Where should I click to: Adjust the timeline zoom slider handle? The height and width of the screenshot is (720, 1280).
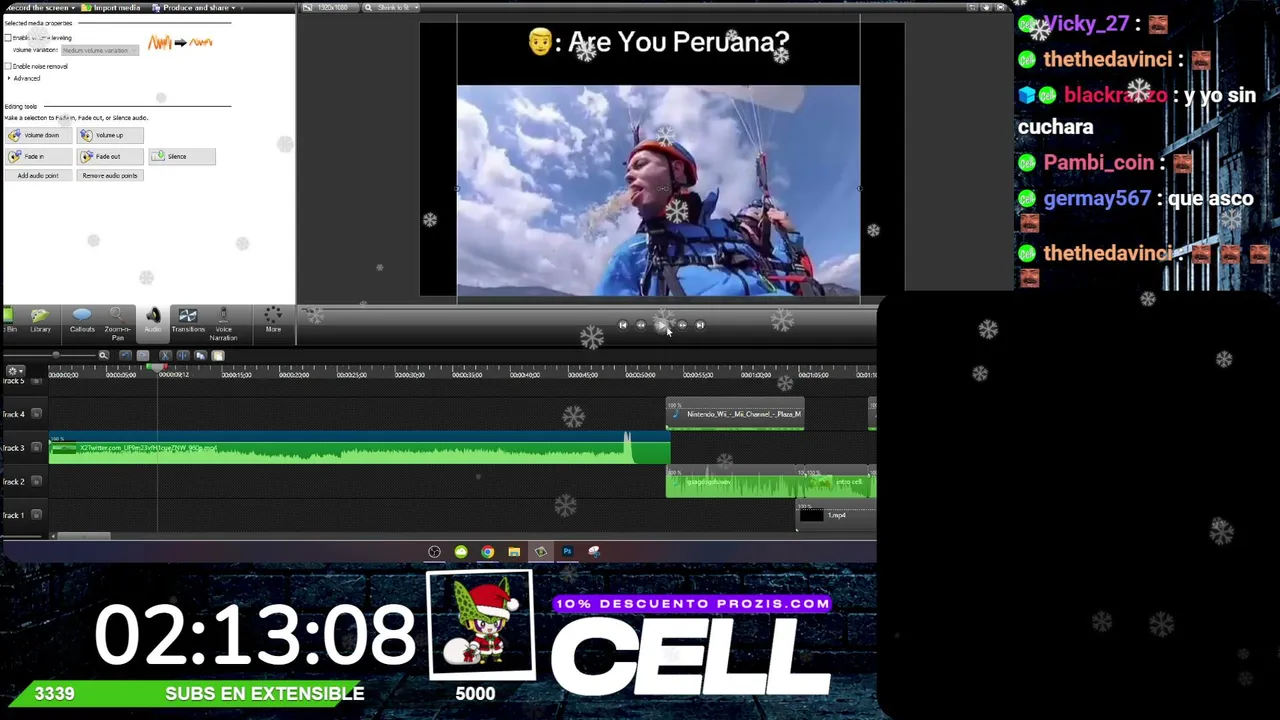[x=56, y=355]
